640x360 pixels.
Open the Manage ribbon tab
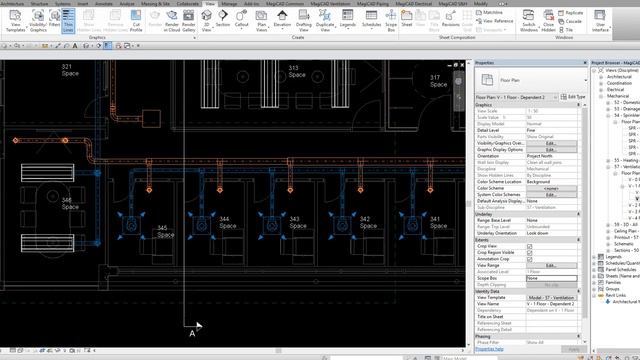(x=229, y=3)
